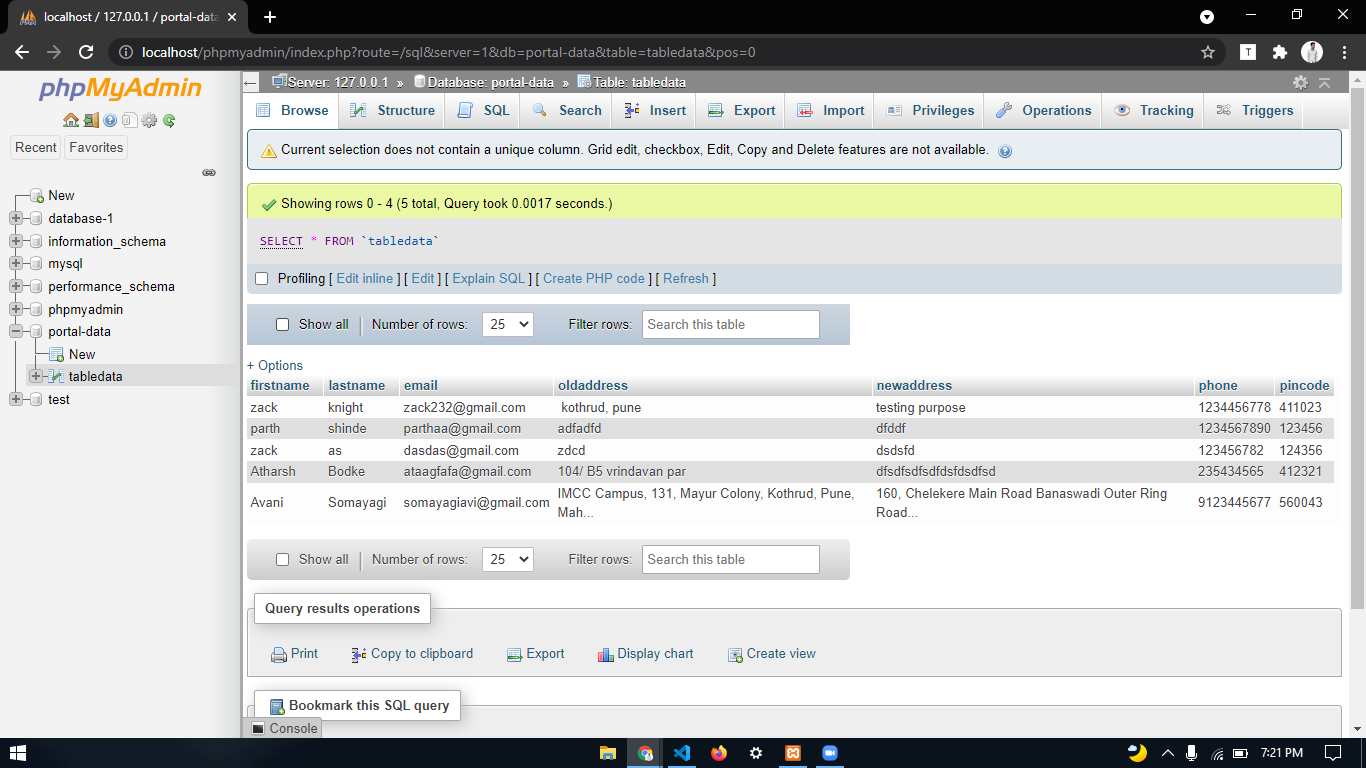This screenshot has width=1366, height=768.
Task: Open the Export tab
Action: pyautogui.click(x=742, y=111)
